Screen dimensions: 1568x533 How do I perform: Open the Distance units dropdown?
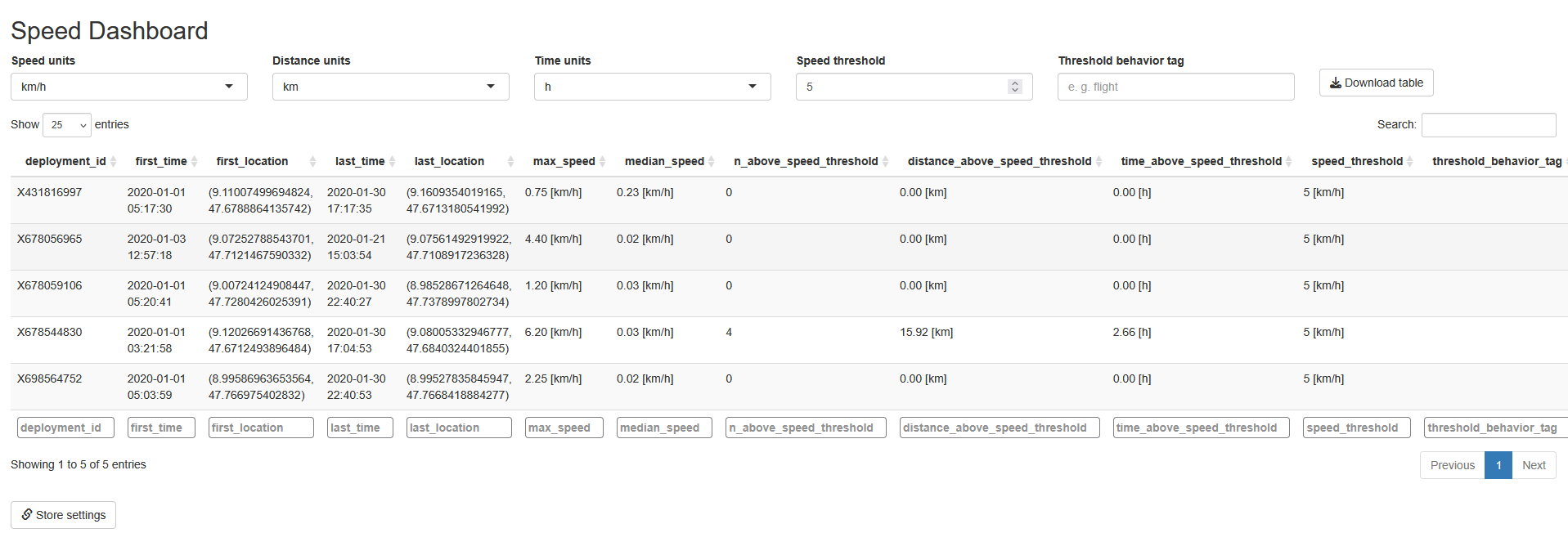tap(391, 87)
